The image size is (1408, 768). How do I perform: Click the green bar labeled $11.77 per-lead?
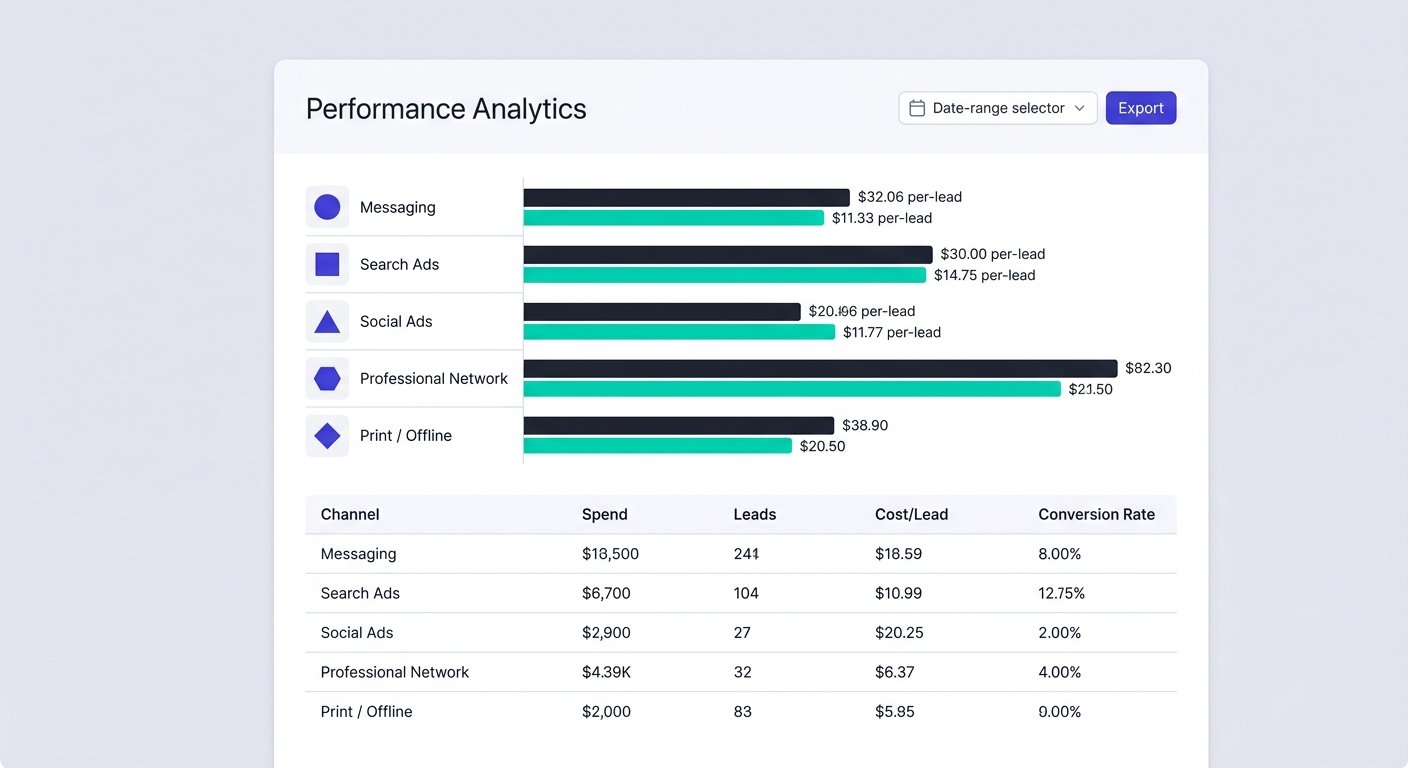679,332
